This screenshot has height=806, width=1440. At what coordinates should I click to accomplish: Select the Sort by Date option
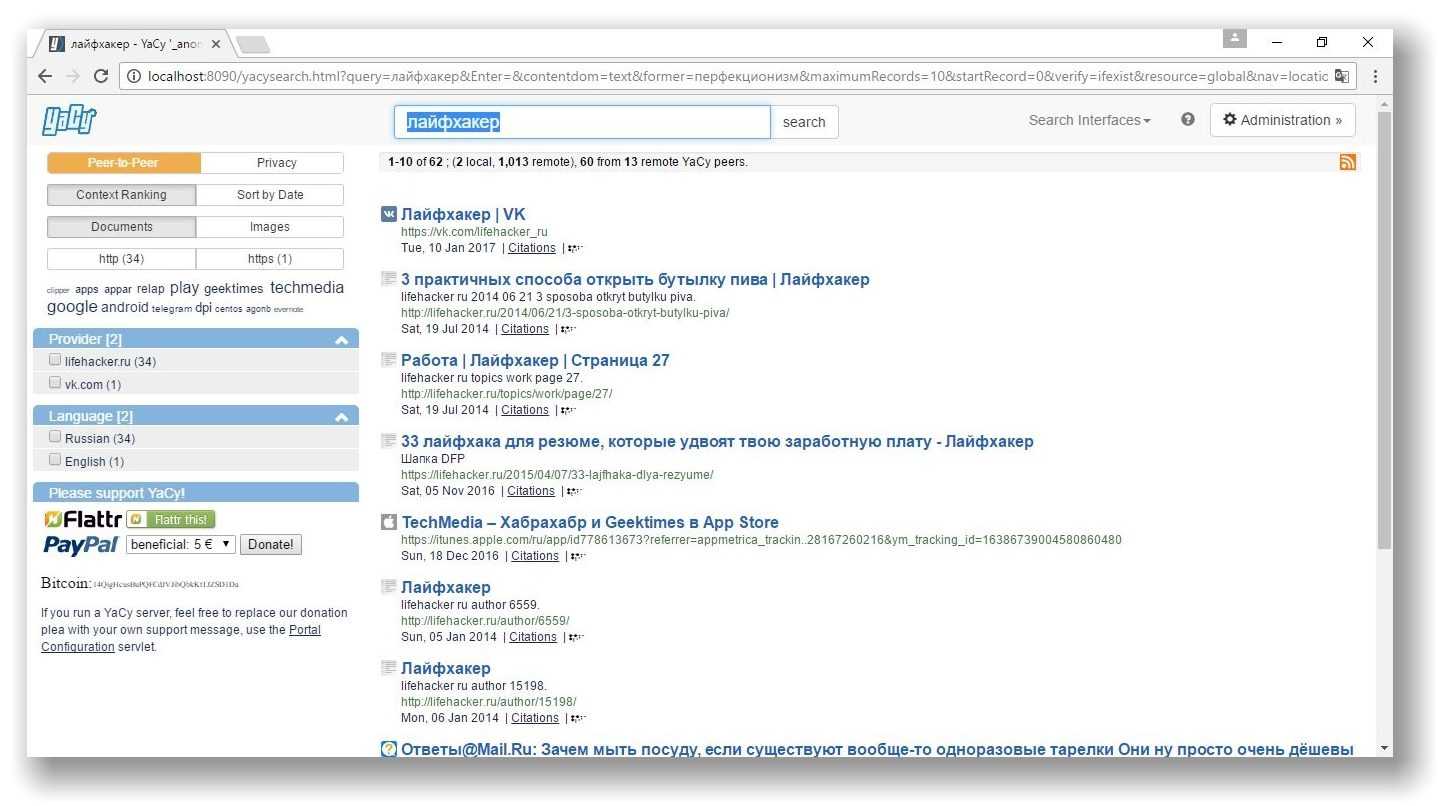(x=269, y=195)
